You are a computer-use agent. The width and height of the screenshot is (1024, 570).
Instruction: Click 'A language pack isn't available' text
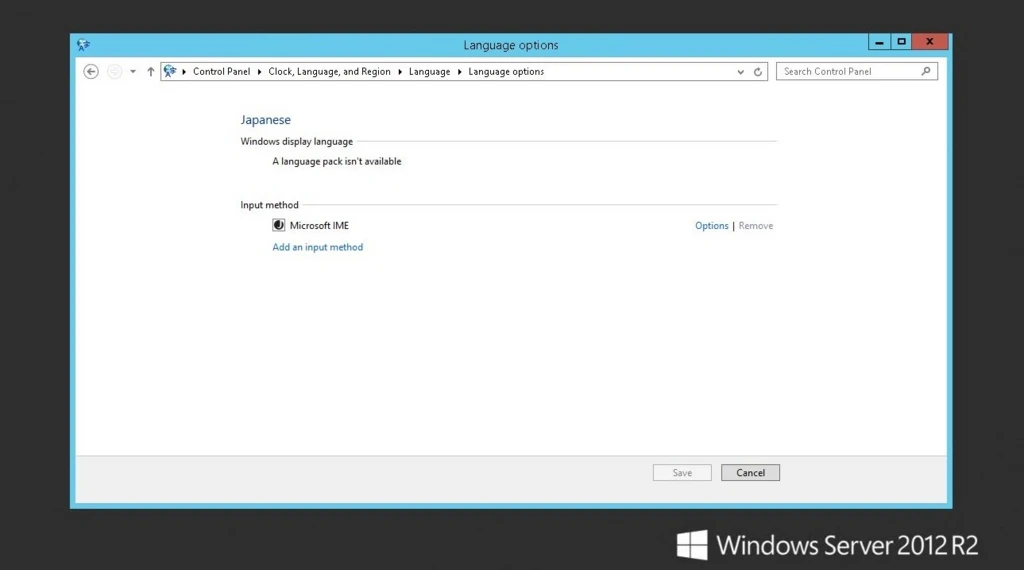click(337, 161)
